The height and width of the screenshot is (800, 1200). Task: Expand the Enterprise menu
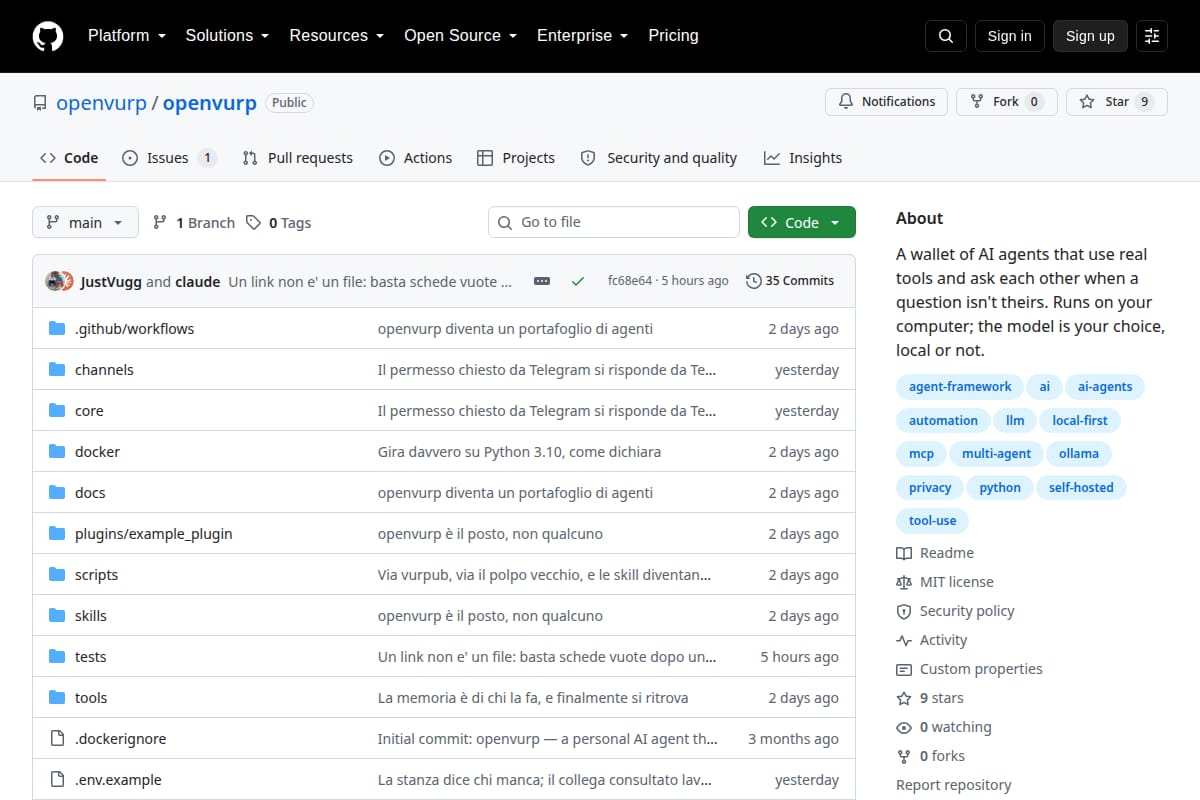click(x=582, y=36)
